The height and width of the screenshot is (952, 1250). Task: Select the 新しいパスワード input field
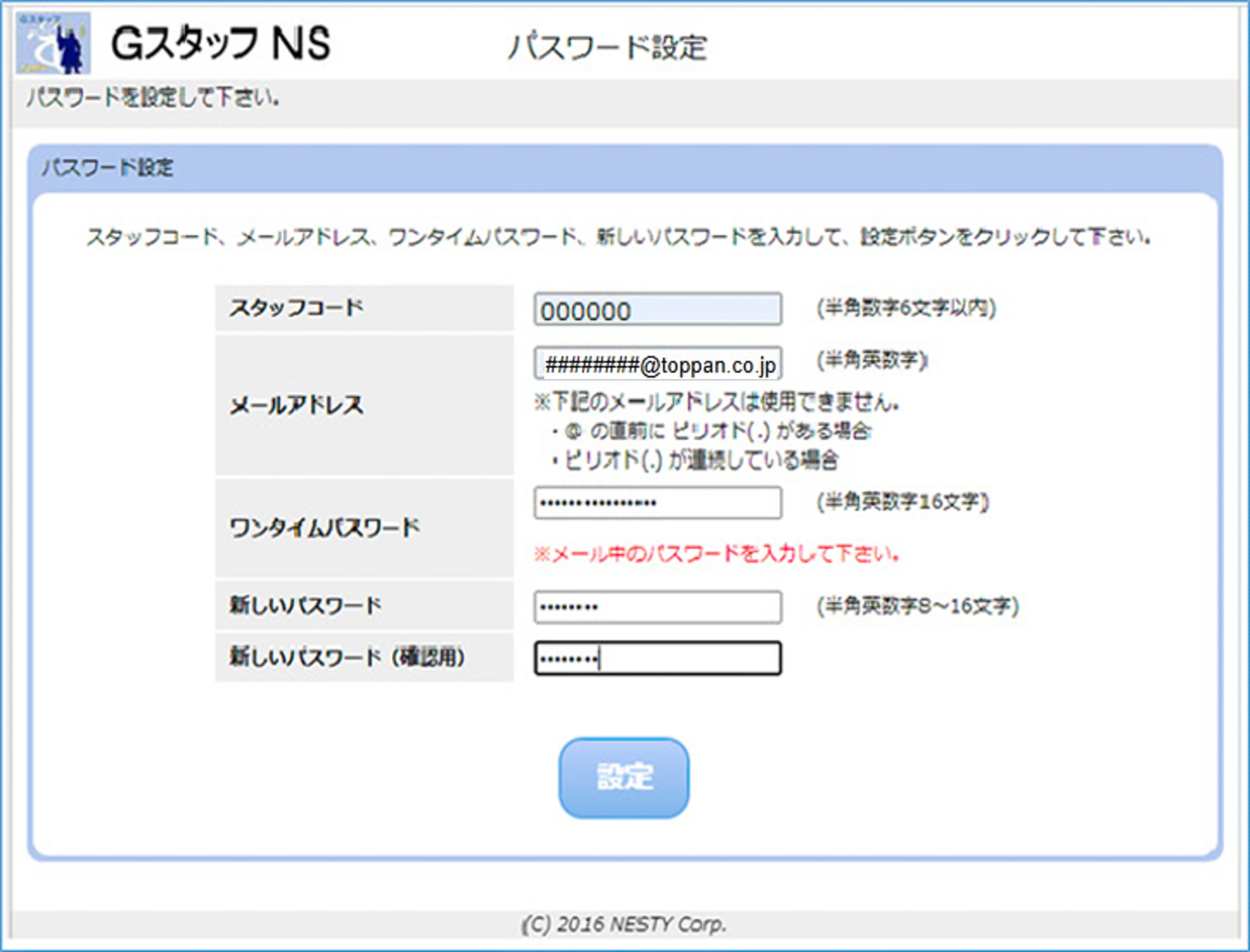pyautogui.click(x=657, y=607)
